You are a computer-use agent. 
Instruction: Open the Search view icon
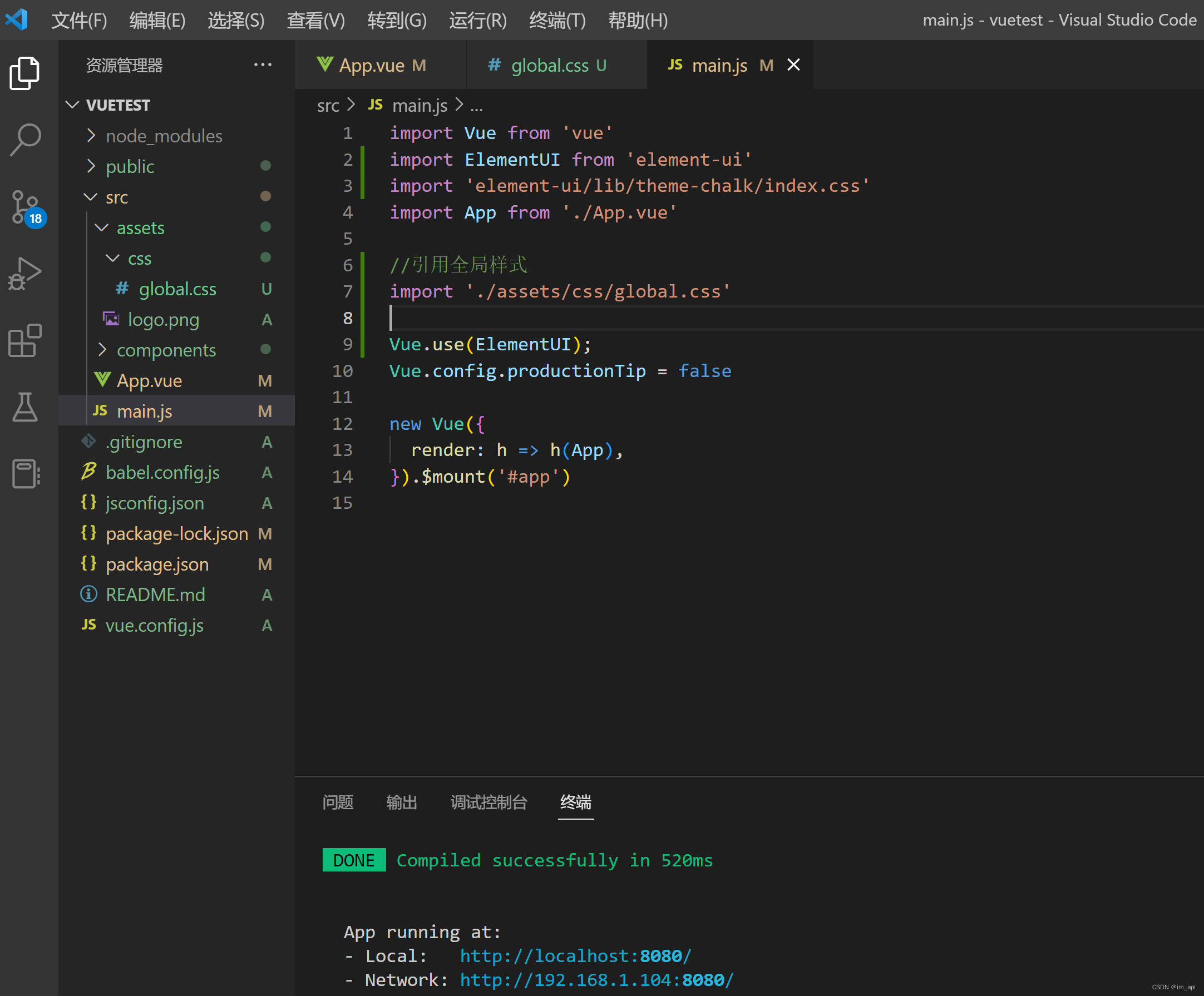coord(24,140)
